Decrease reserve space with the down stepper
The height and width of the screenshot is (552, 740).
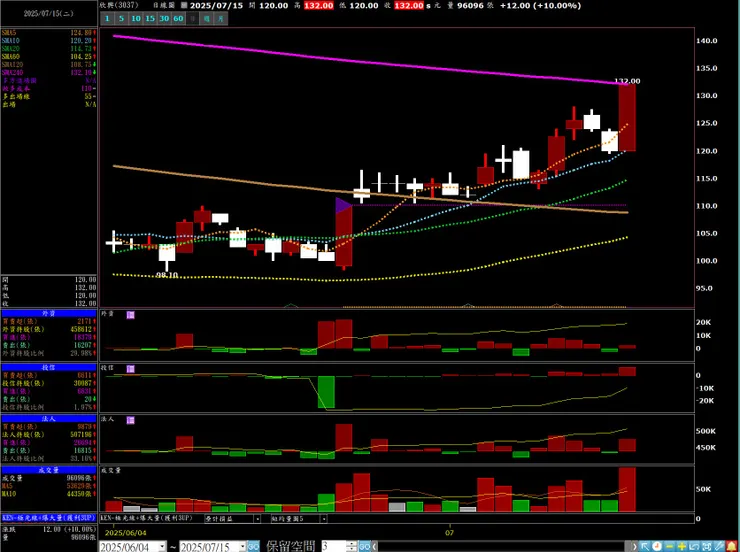[x=352, y=549]
